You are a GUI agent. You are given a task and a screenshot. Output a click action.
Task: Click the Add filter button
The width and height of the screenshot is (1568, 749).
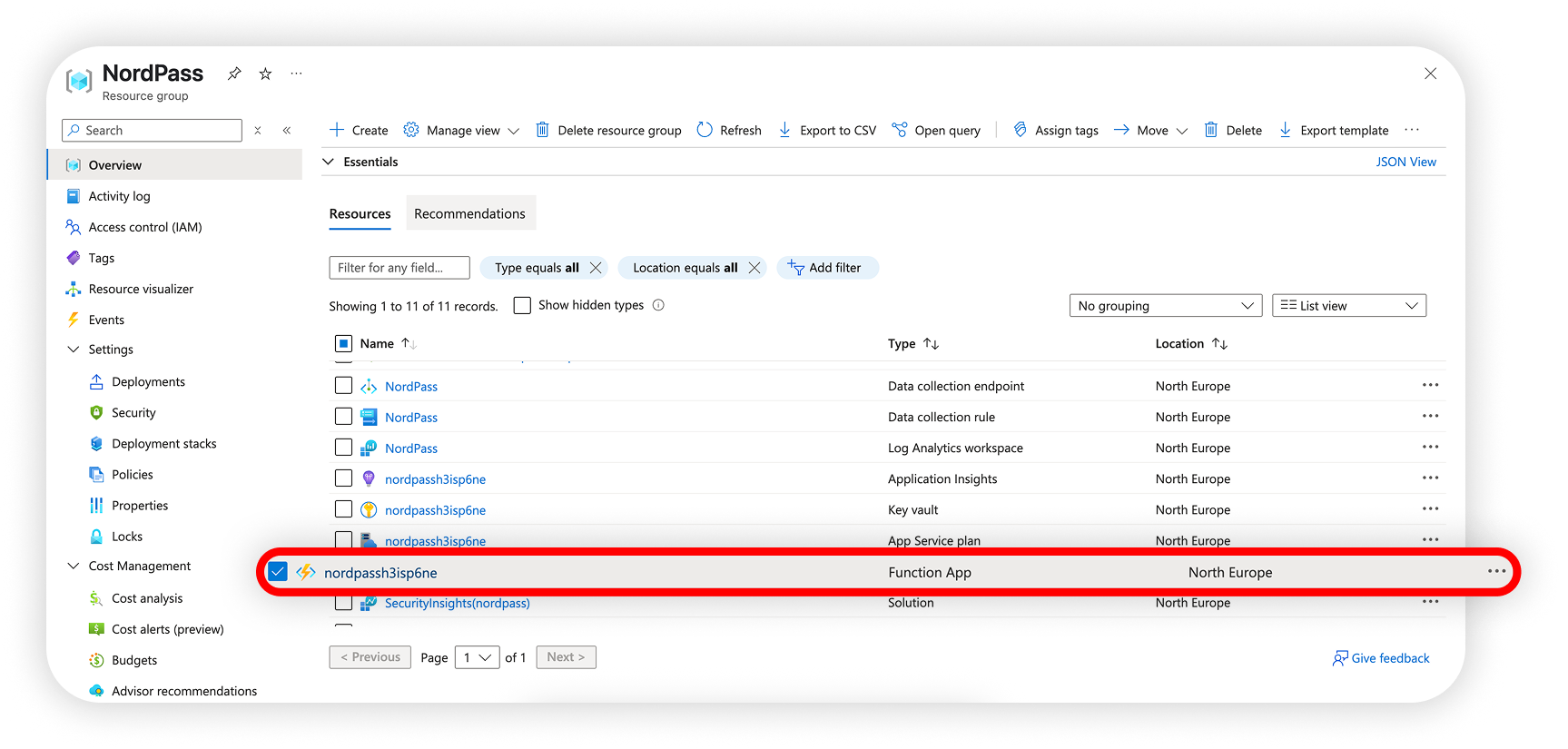(827, 268)
